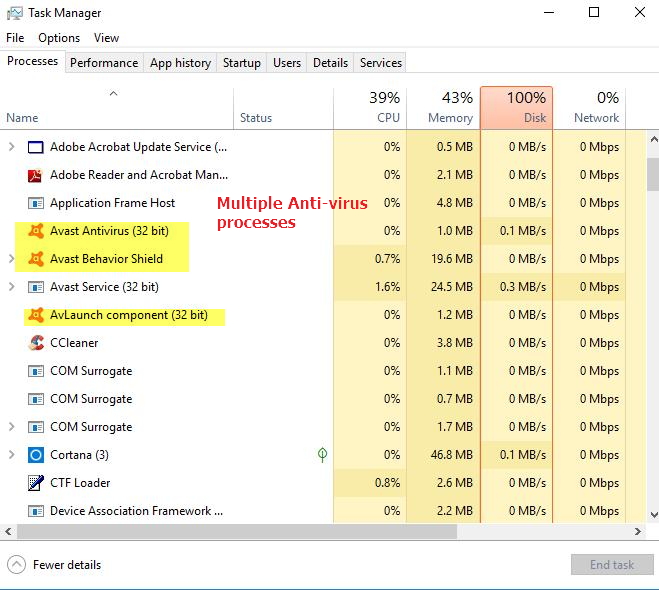Click the CCleaner process icon
Screen dimensions: 659x590
[x=35, y=343]
